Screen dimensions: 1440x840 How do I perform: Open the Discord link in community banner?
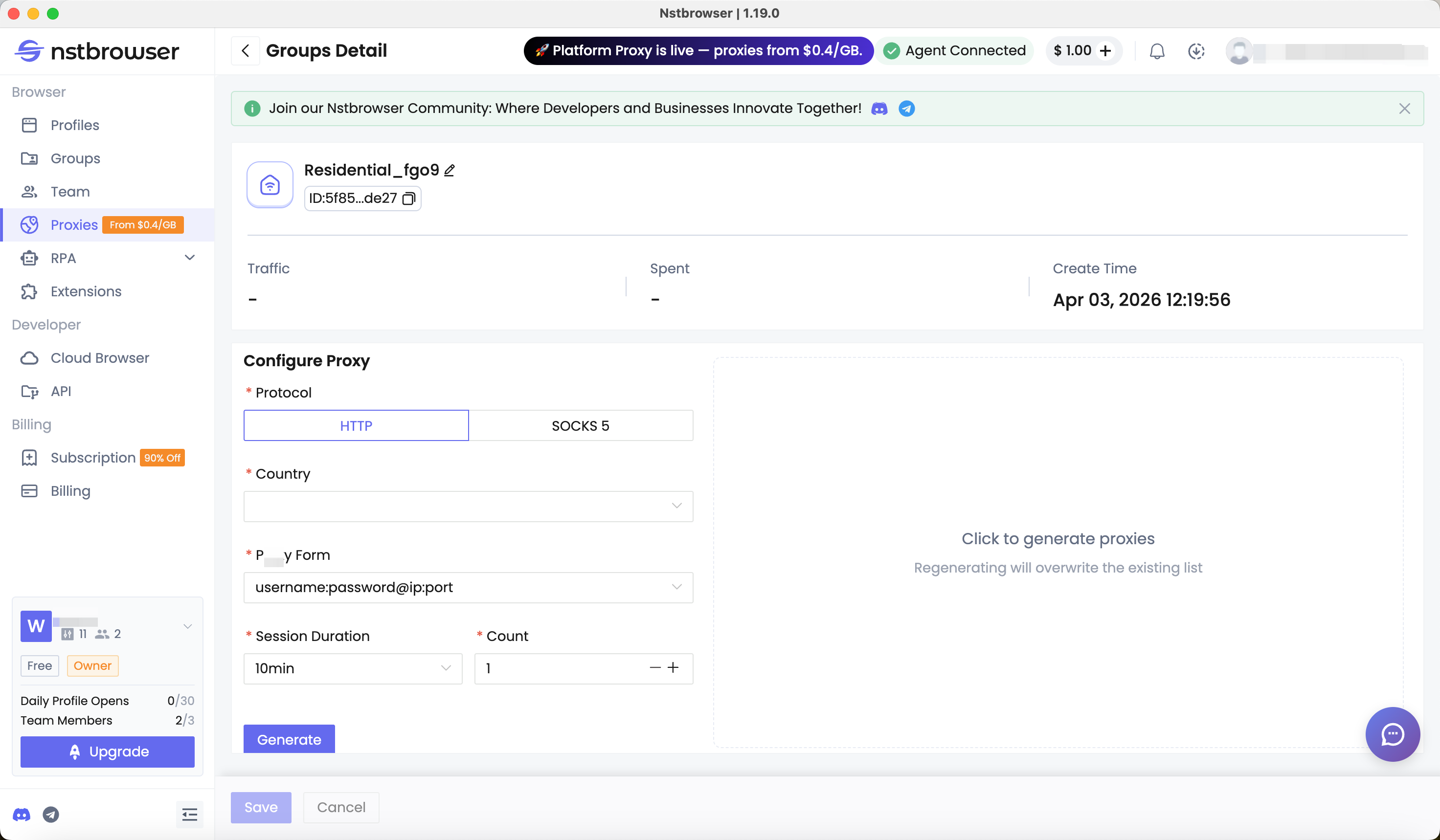(879, 109)
